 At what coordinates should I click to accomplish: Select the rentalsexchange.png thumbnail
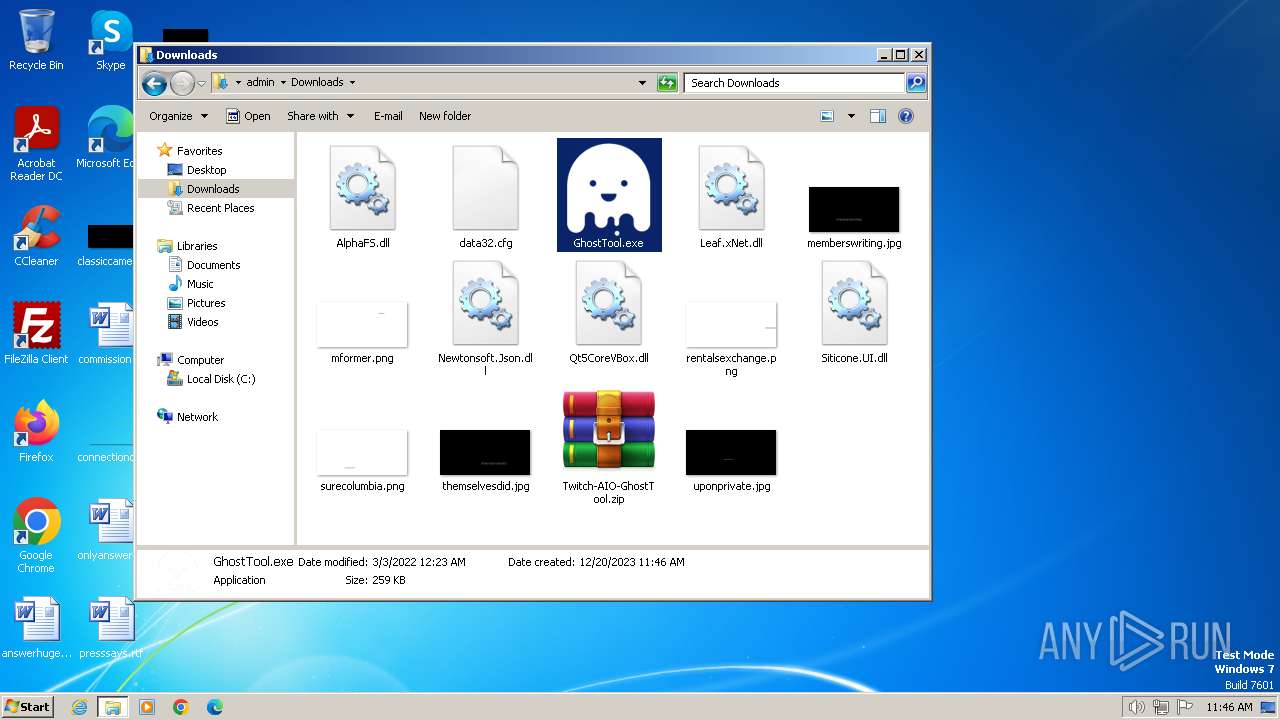(x=731, y=324)
